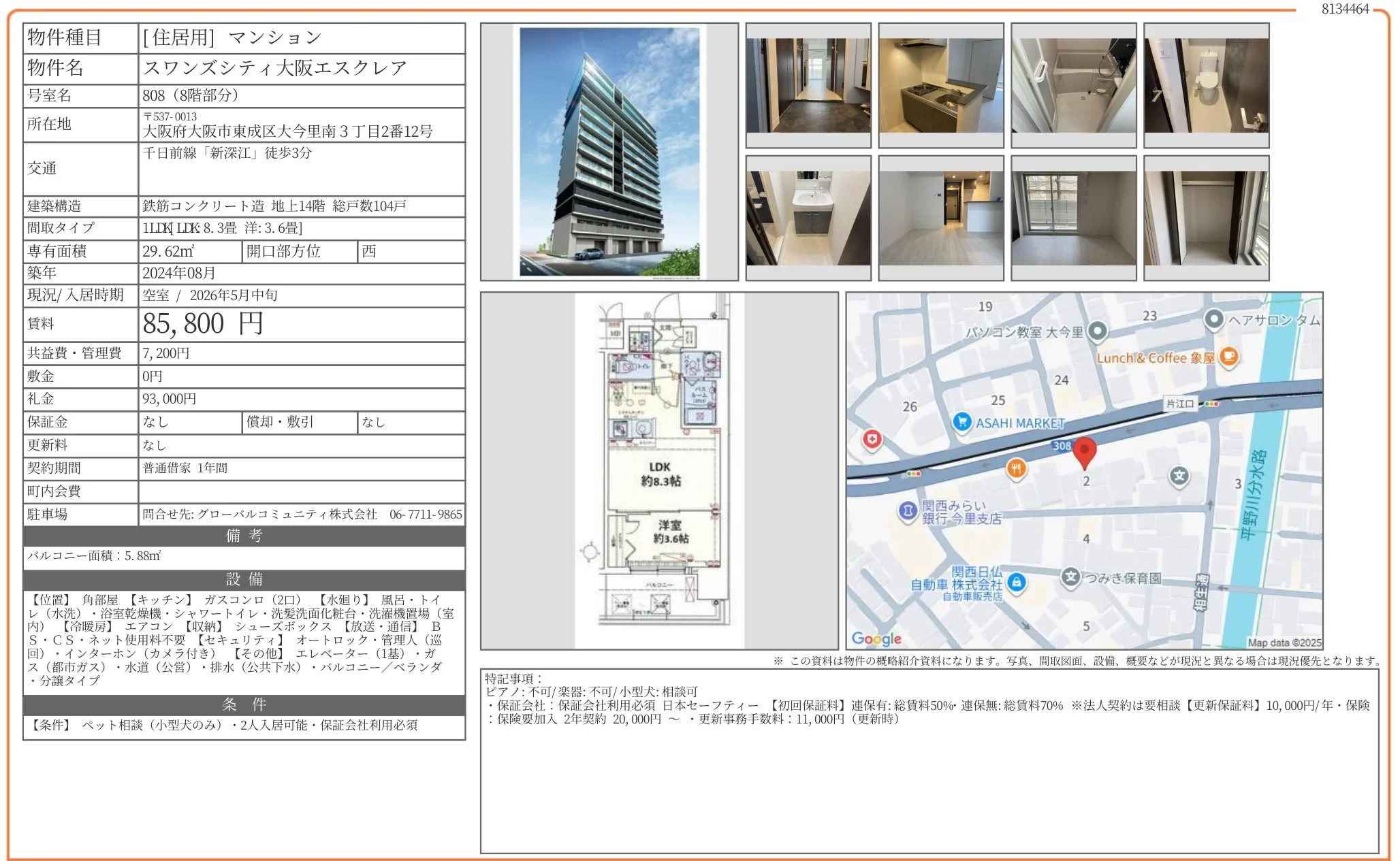Open the balcony window room photo
This screenshot has width=1400, height=861.
[1073, 218]
